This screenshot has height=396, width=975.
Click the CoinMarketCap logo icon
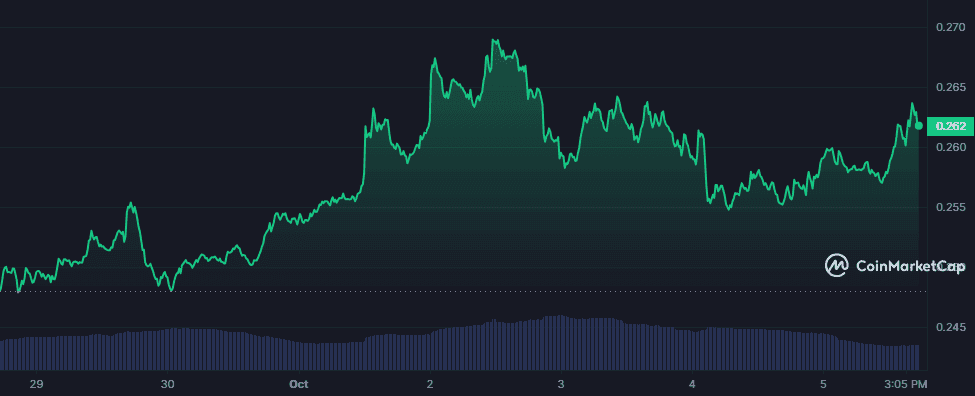click(837, 265)
